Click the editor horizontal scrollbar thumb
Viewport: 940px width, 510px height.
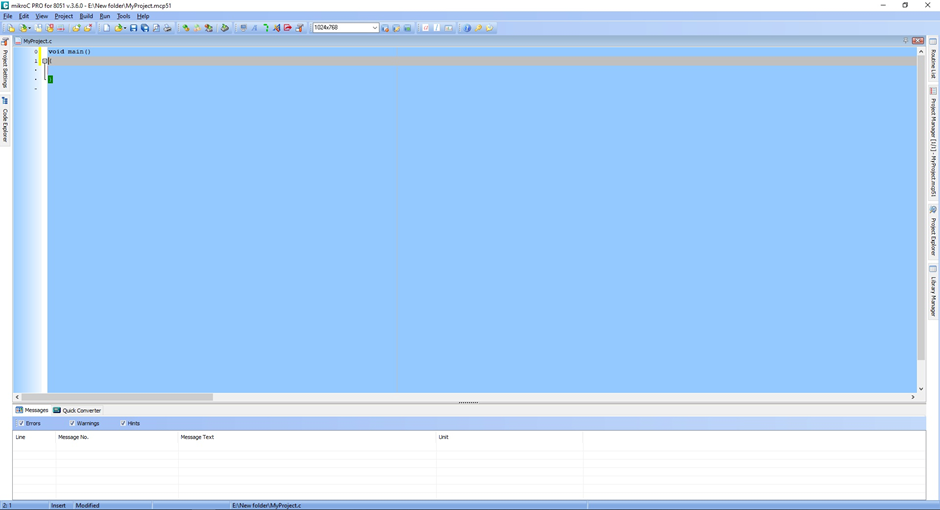[x=117, y=397]
